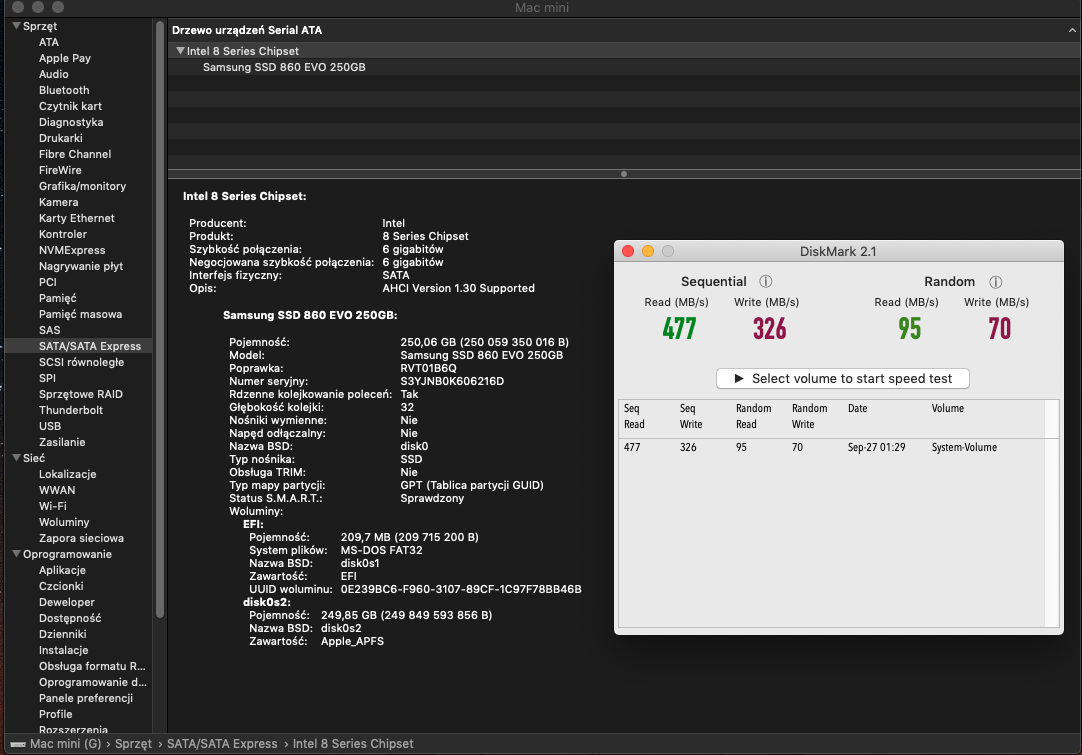This screenshot has width=1082, height=755.
Task: Select Zasilanie in the sidebar
Action: [x=62, y=442]
